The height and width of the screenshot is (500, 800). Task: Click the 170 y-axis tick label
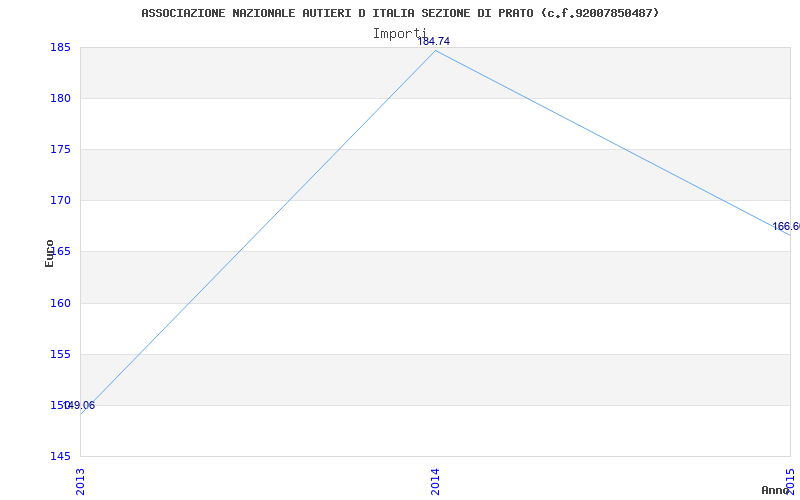(60, 201)
